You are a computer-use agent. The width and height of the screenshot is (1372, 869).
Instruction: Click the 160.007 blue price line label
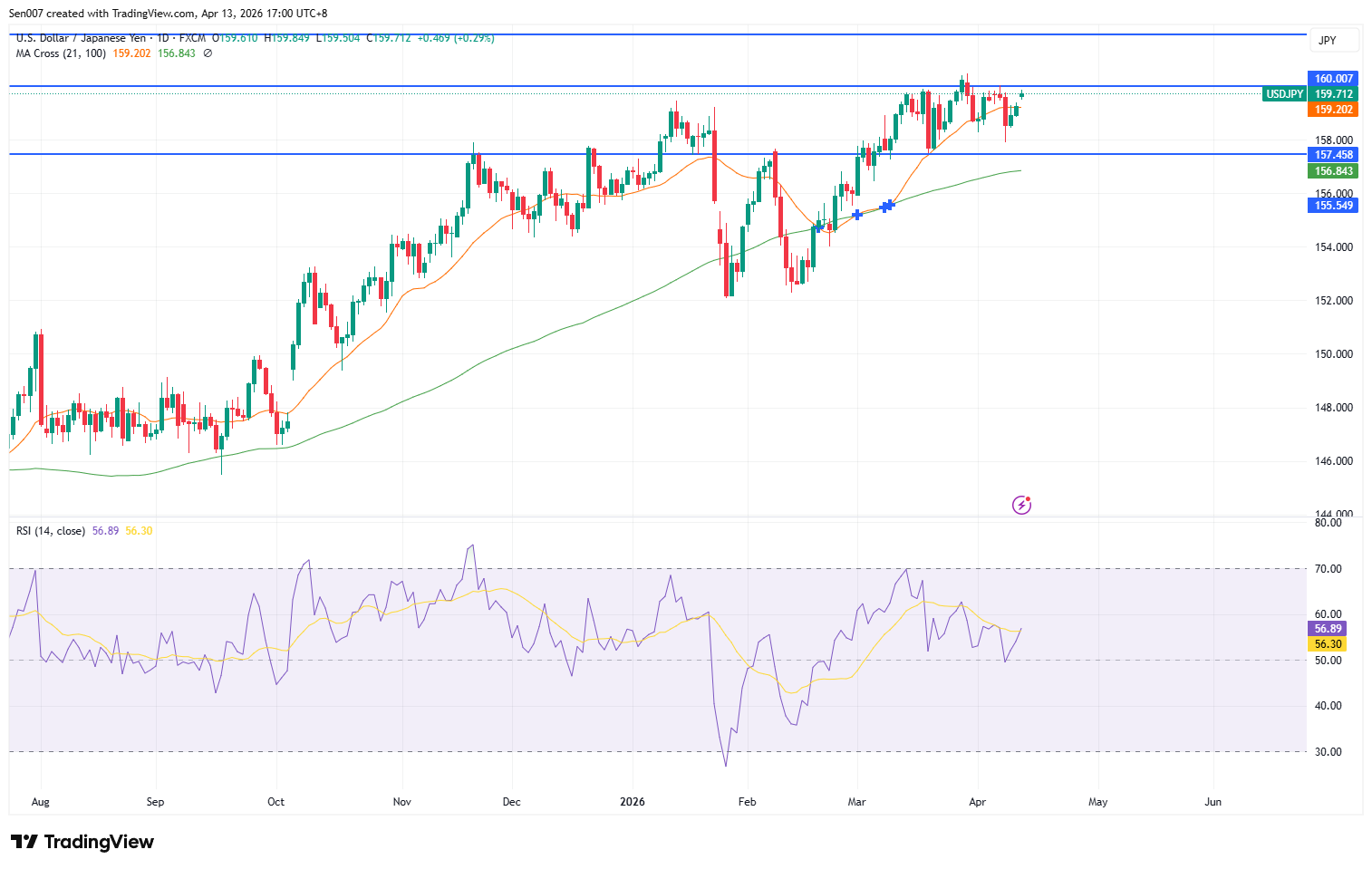click(1332, 79)
